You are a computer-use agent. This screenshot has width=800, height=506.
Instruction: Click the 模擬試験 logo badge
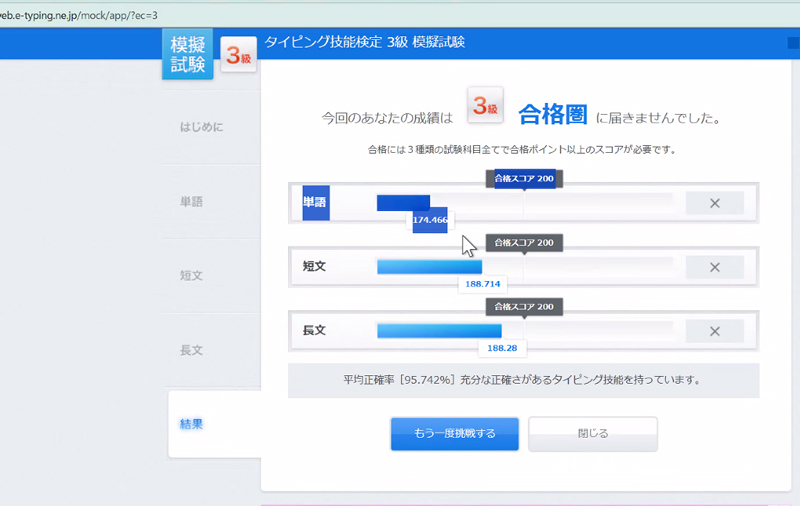187,54
